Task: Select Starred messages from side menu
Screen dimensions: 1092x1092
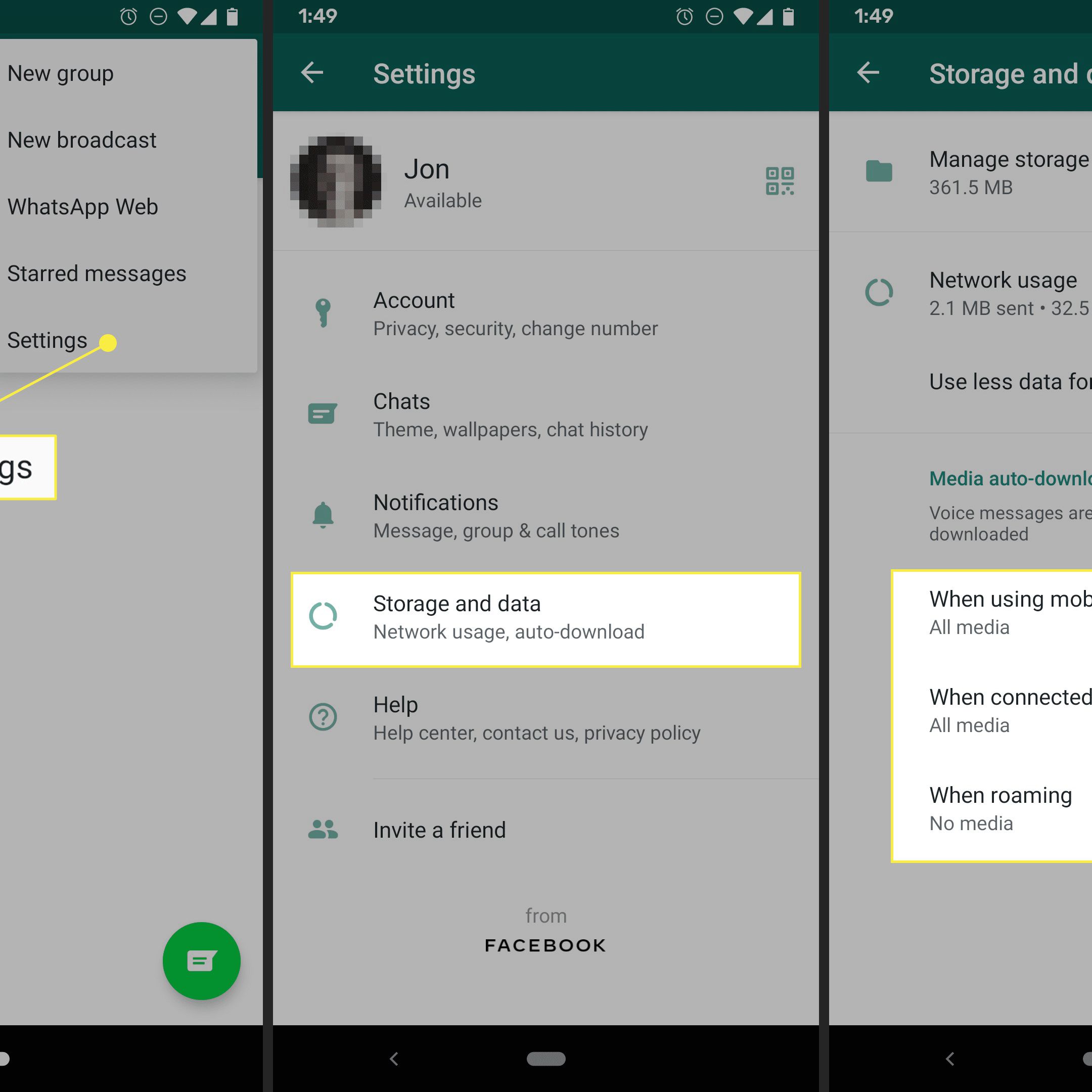Action: click(x=96, y=274)
